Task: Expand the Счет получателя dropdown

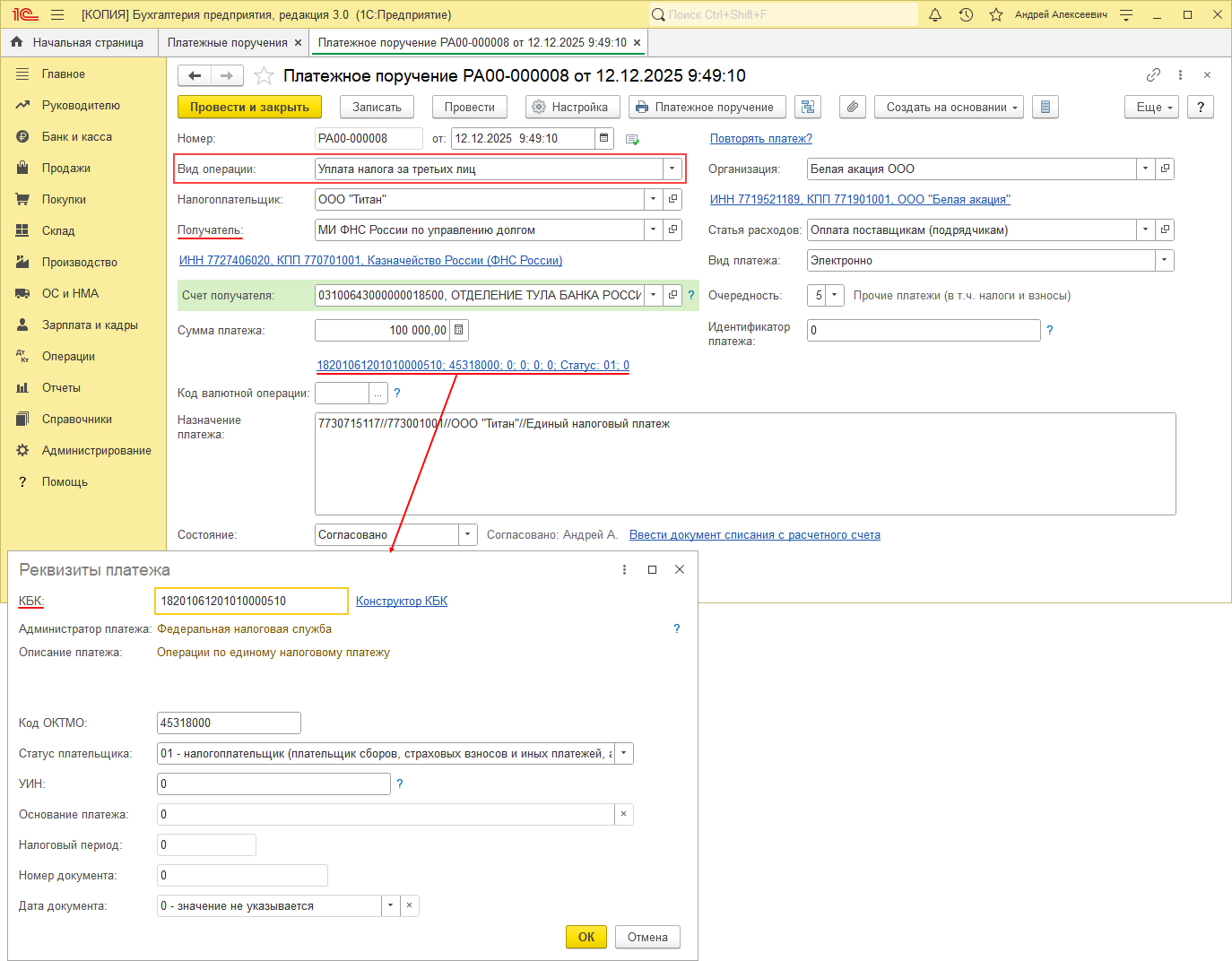Action: (654, 295)
